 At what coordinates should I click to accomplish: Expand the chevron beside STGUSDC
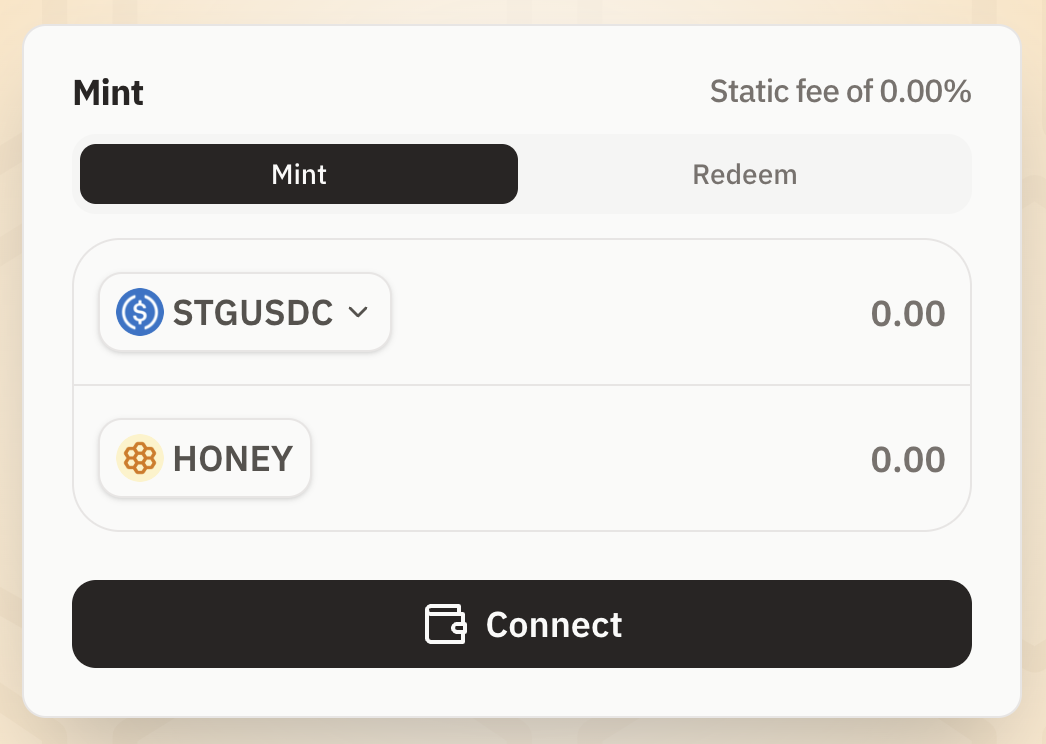coord(358,312)
